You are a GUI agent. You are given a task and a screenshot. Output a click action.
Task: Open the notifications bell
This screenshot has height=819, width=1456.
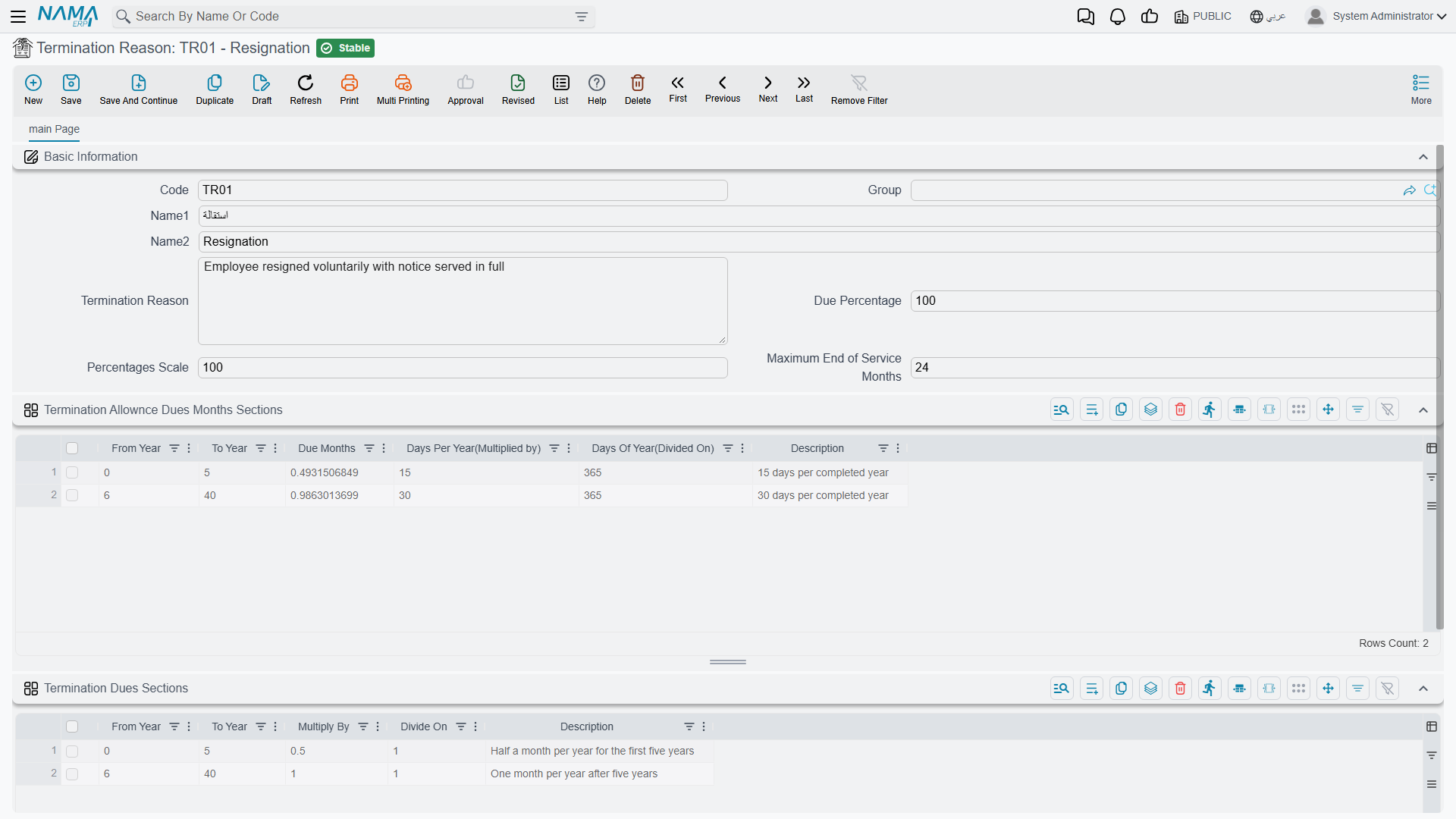pos(1118,17)
